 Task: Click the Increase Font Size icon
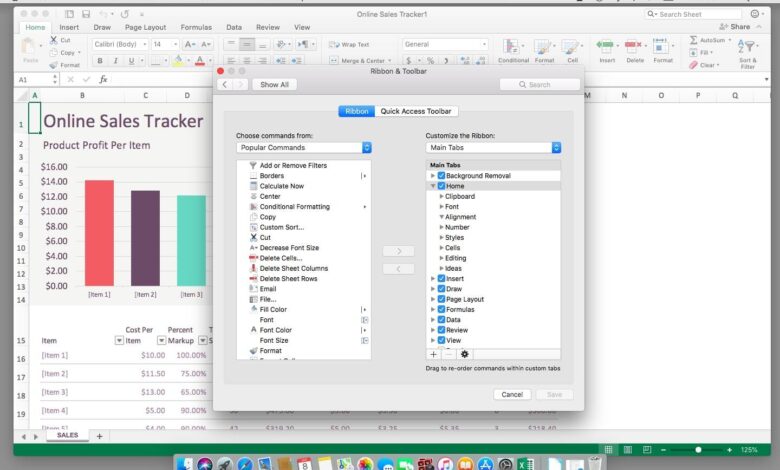pyautogui.click(x=190, y=44)
